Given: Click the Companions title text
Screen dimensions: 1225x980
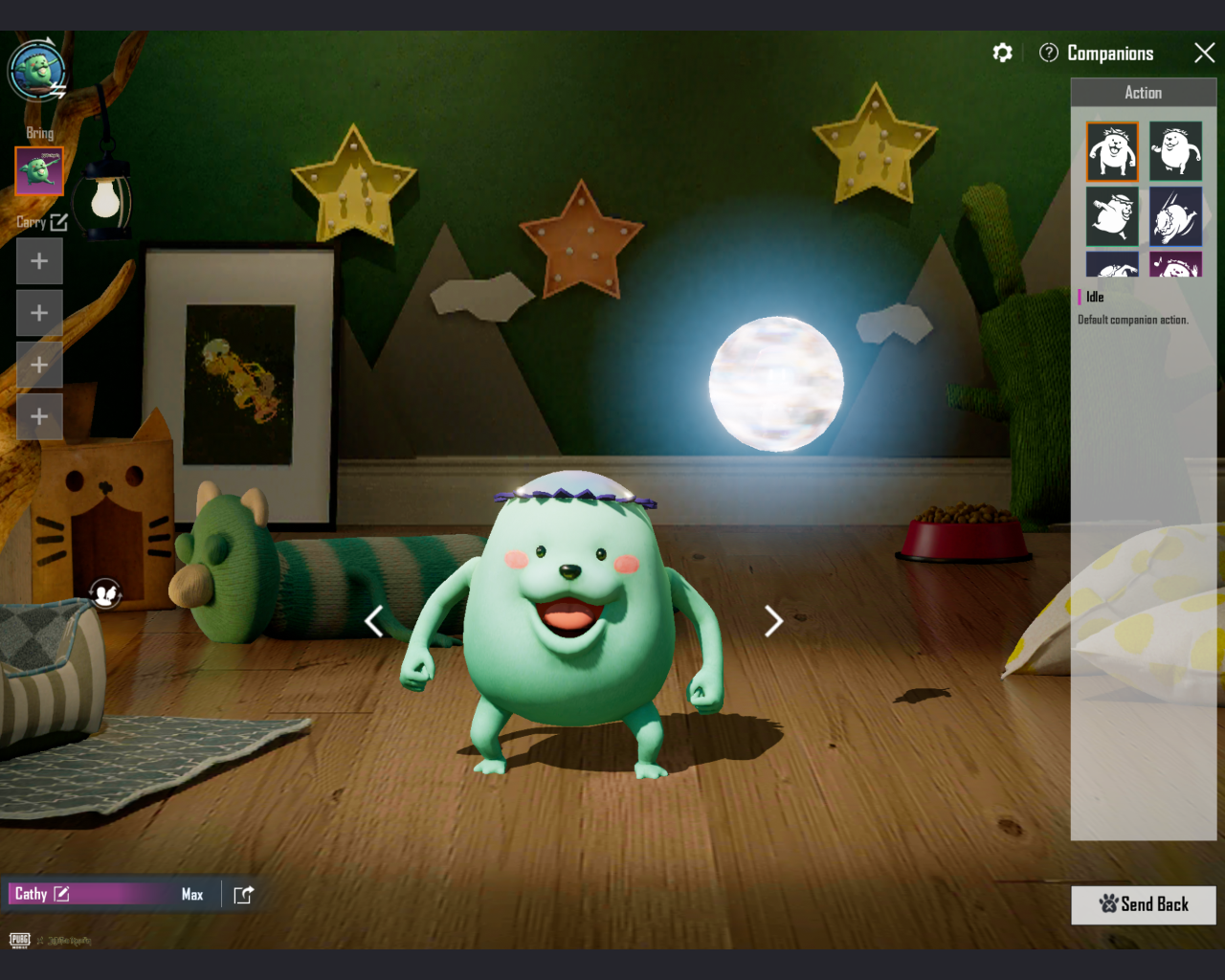Looking at the screenshot, I should [1110, 54].
